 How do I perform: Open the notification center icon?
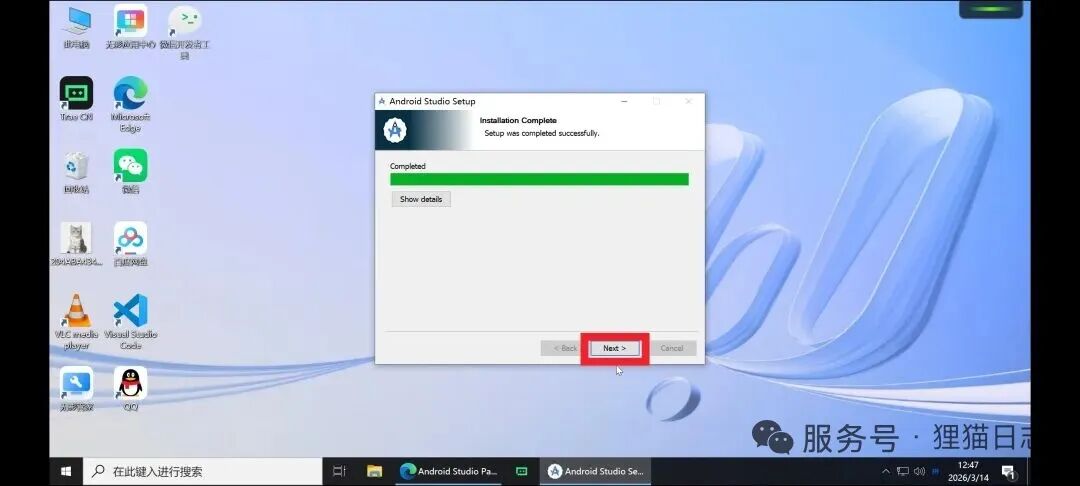click(x=1009, y=472)
